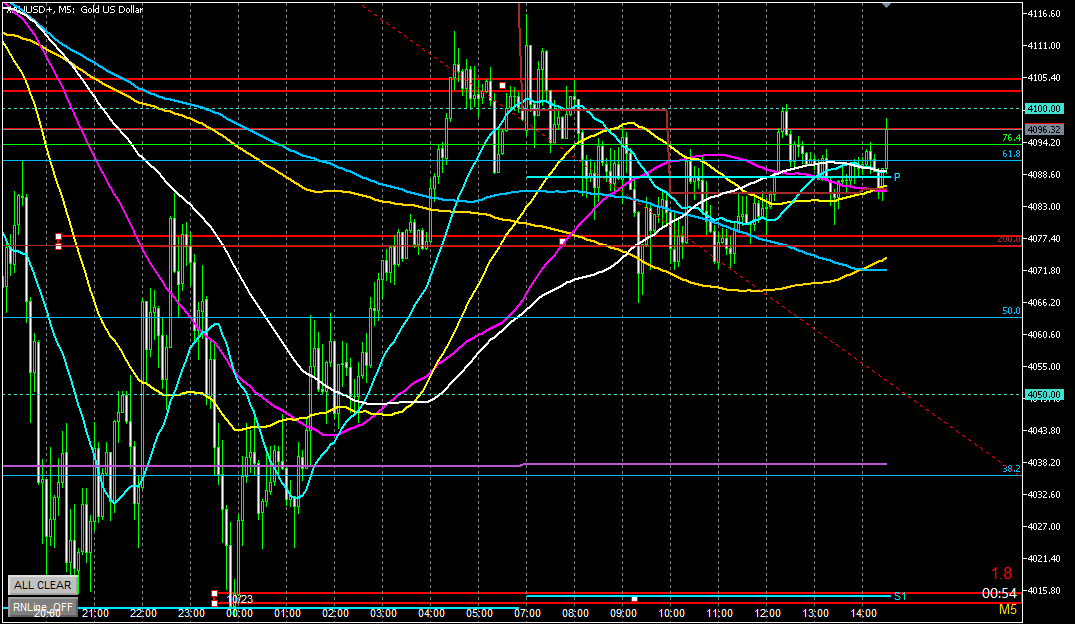Select the 61.8 Fibonacci level label
This screenshot has height=624, width=1075.
coord(1010,154)
